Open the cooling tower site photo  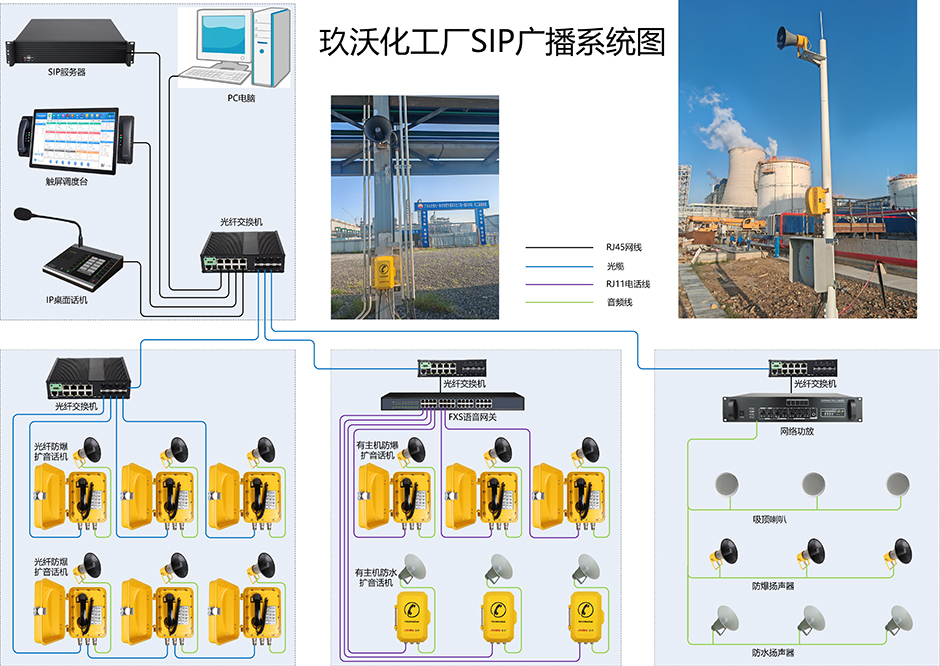click(797, 160)
